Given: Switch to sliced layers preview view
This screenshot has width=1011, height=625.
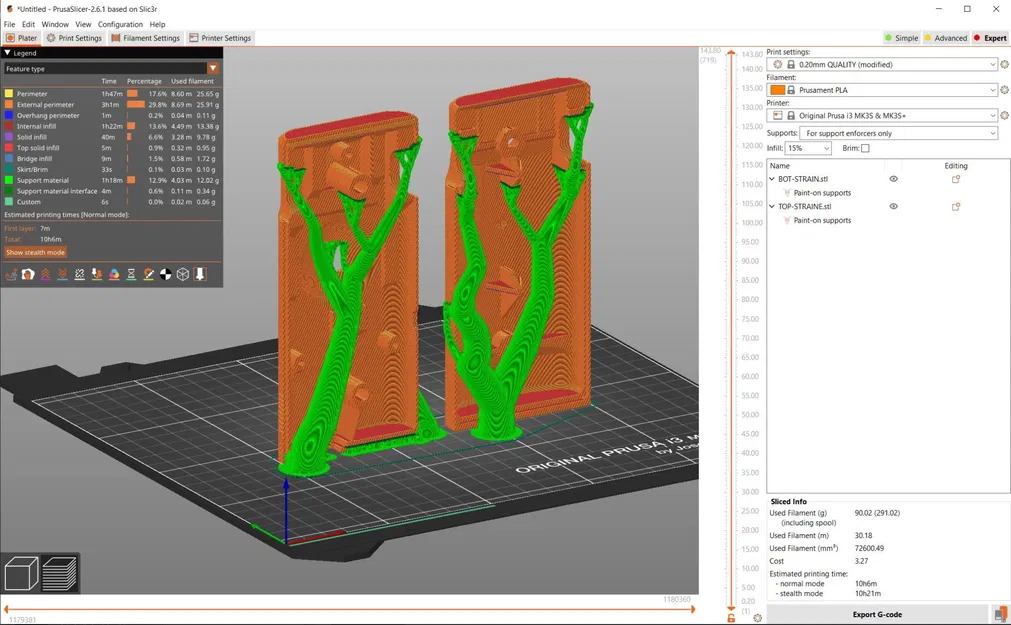Looking at the screenshot, I should click(x=60, y=573).
